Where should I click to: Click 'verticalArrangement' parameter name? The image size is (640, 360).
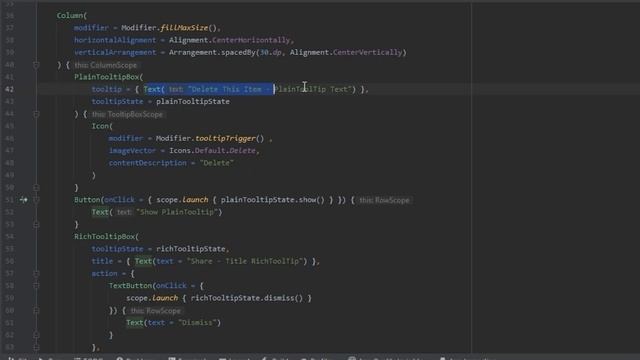coord(115,52)
